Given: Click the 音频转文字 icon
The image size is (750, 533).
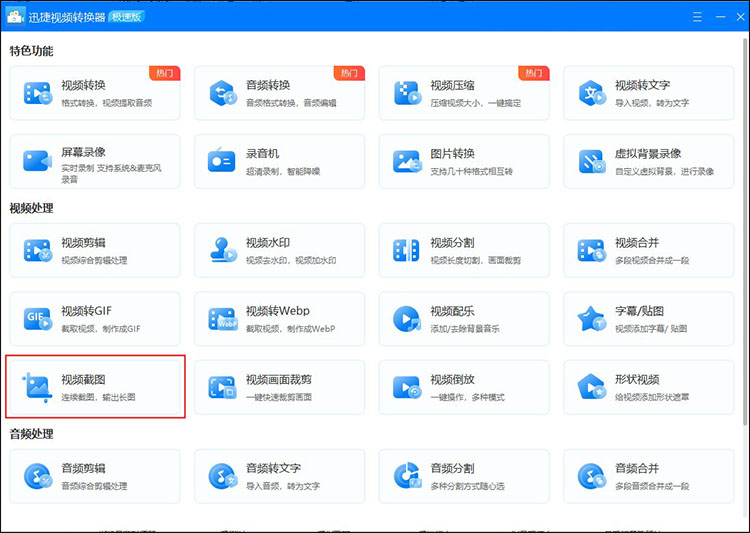Looking at the screenshot, I should (223, 476).
